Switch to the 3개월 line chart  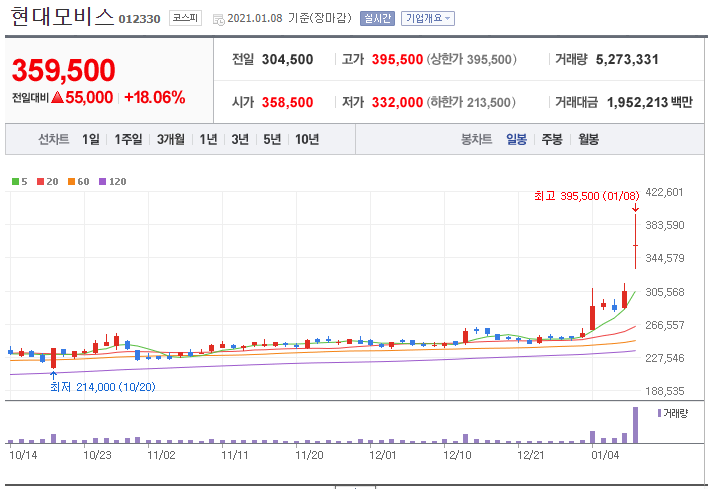(171, 139)
